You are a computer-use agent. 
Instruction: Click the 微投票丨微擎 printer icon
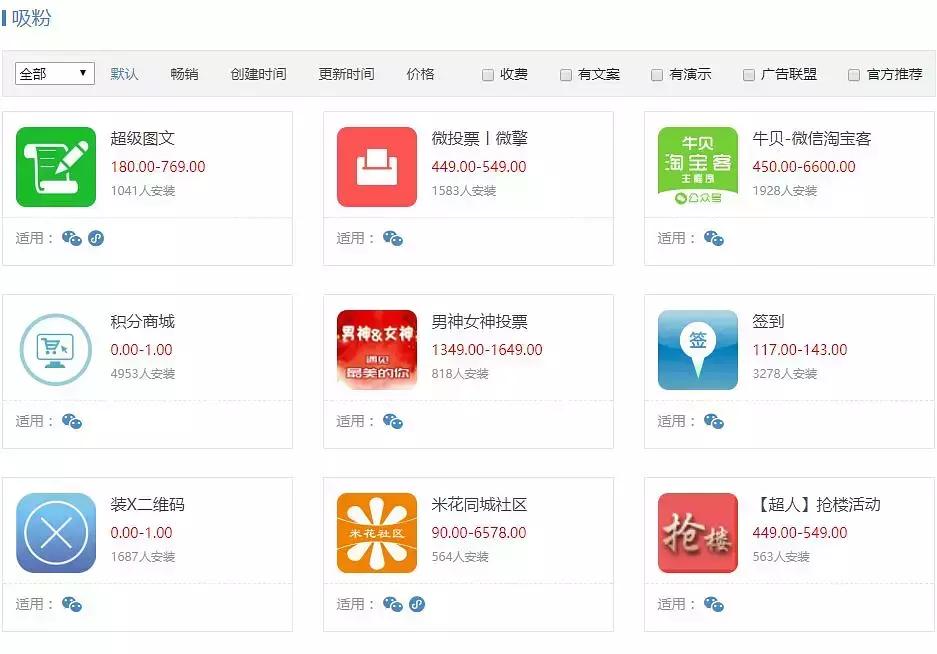pos(376,166)
